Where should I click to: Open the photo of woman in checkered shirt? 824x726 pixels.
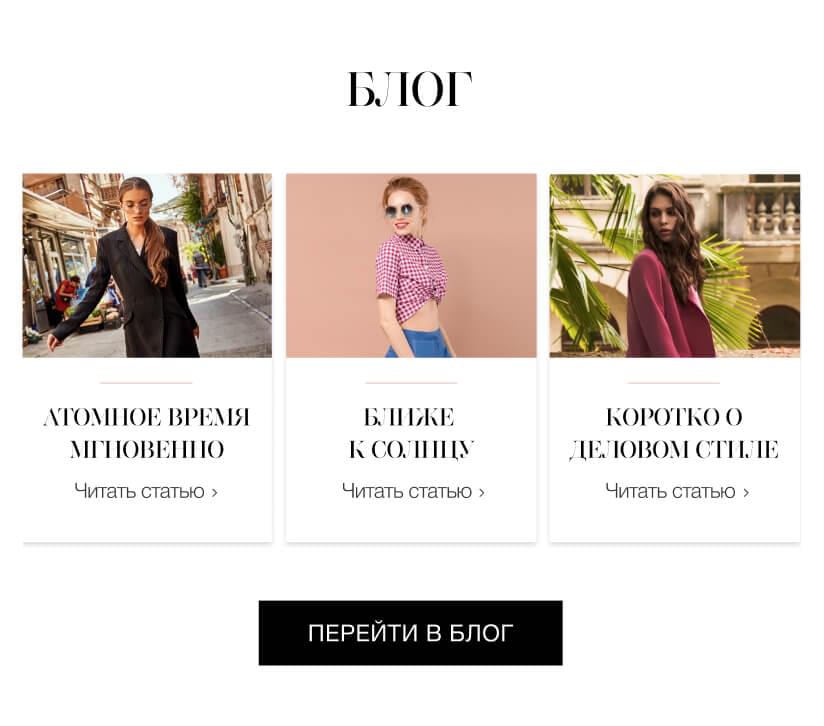tap(411, 265)
